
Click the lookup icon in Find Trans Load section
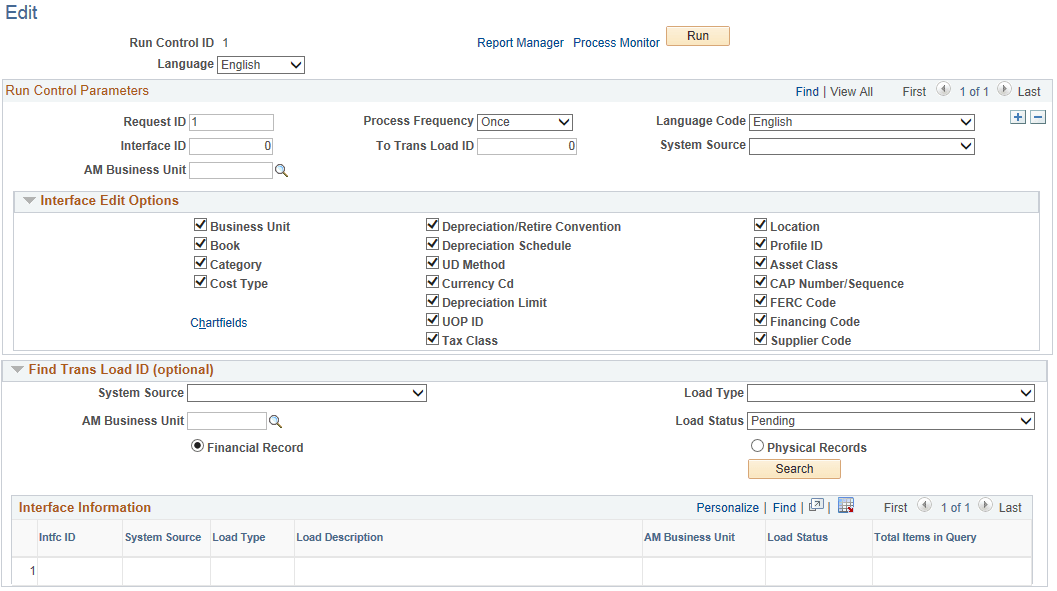(x=276, y=422)
